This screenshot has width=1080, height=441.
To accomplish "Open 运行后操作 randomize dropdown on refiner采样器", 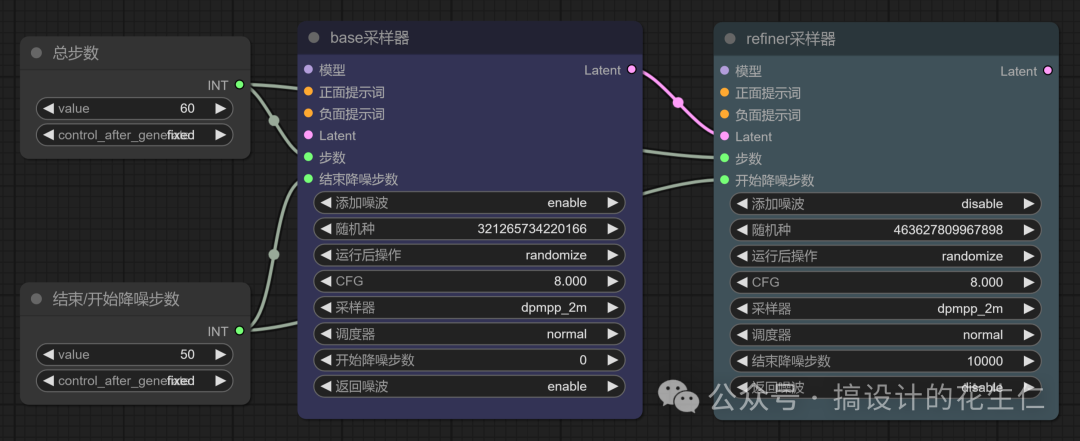I will pyautogui.click(x=886, y=256).
